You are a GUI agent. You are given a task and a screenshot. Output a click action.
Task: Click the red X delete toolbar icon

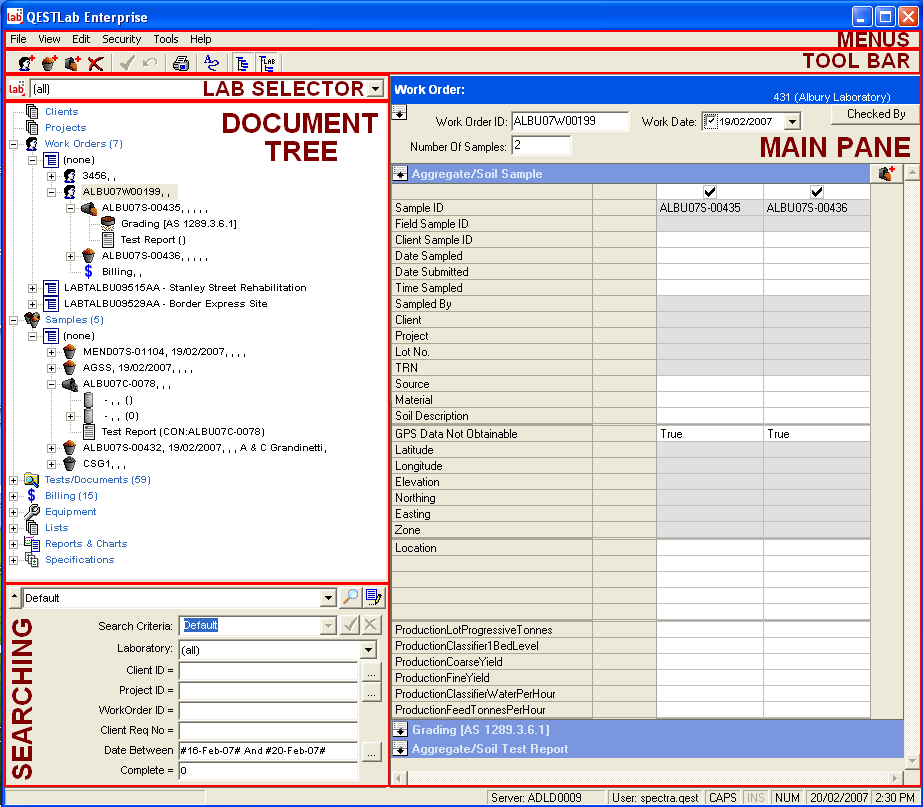[96, 63]
